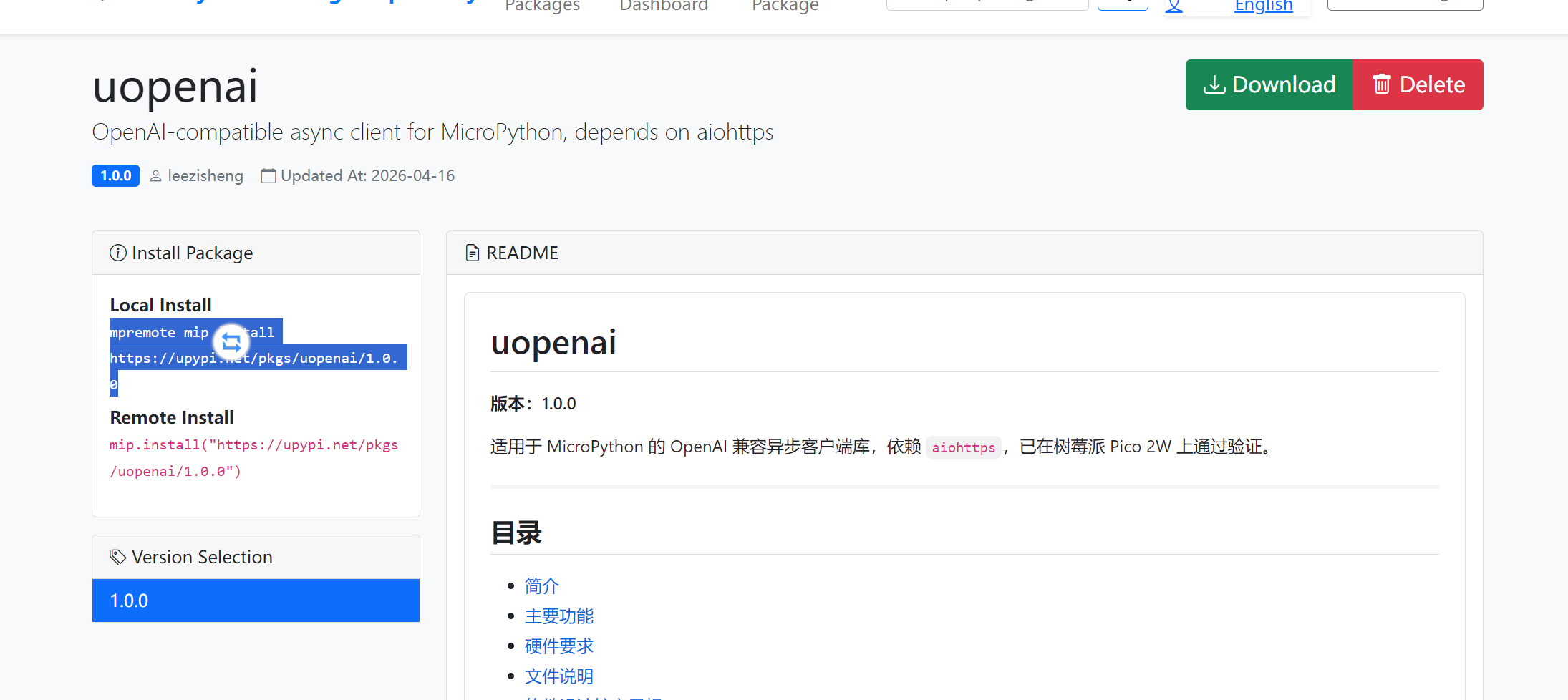Click the Version Selection panel title
Screen dimensions: 1568x700
tap(203, 557)
